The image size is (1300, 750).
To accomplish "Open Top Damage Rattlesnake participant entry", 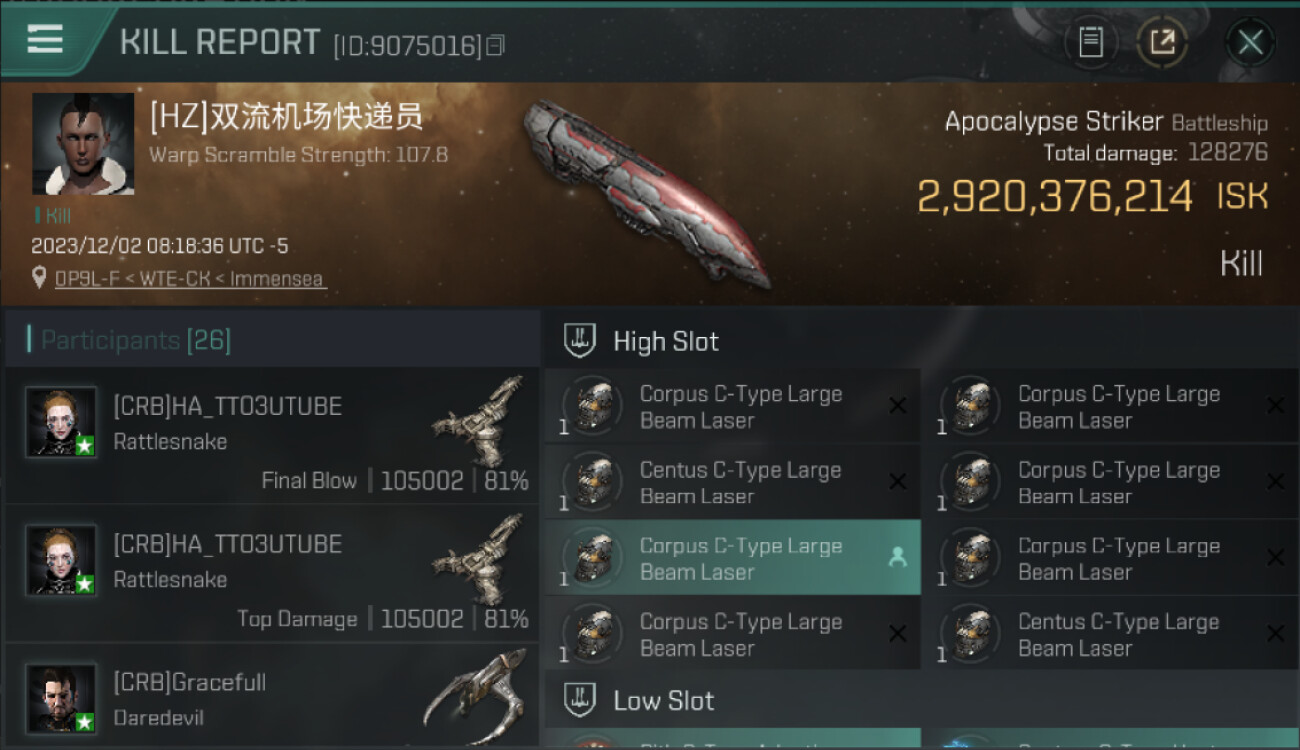I will [272, 573].
